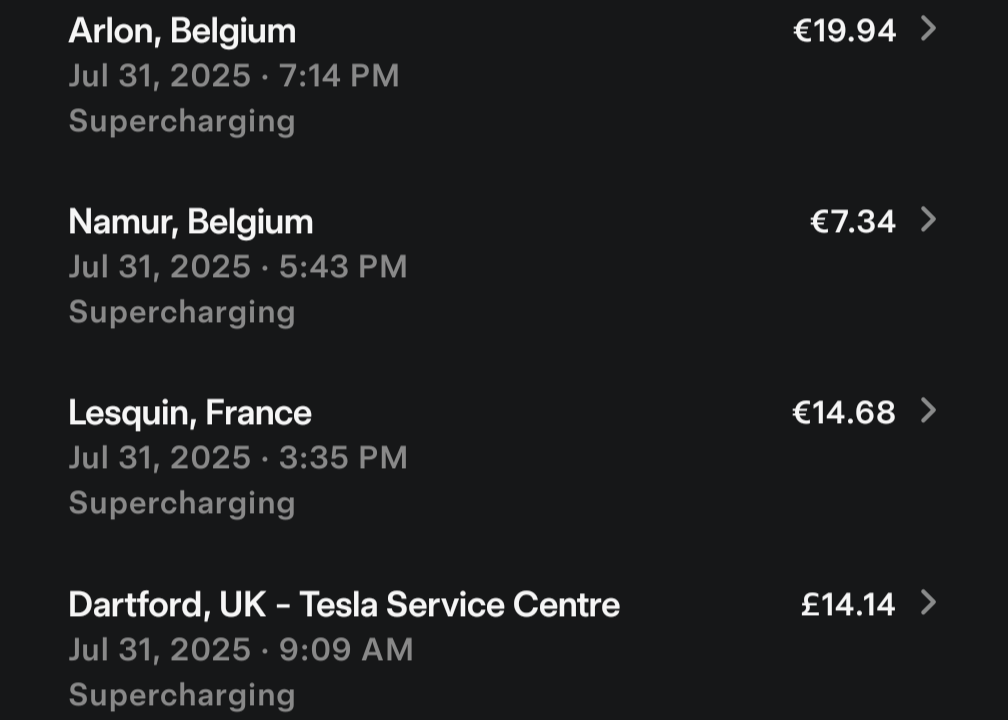The image size is (1008, 720).
Task: Expand the Arlon, Belgium charge chevron
Action: tap(928, 29)
